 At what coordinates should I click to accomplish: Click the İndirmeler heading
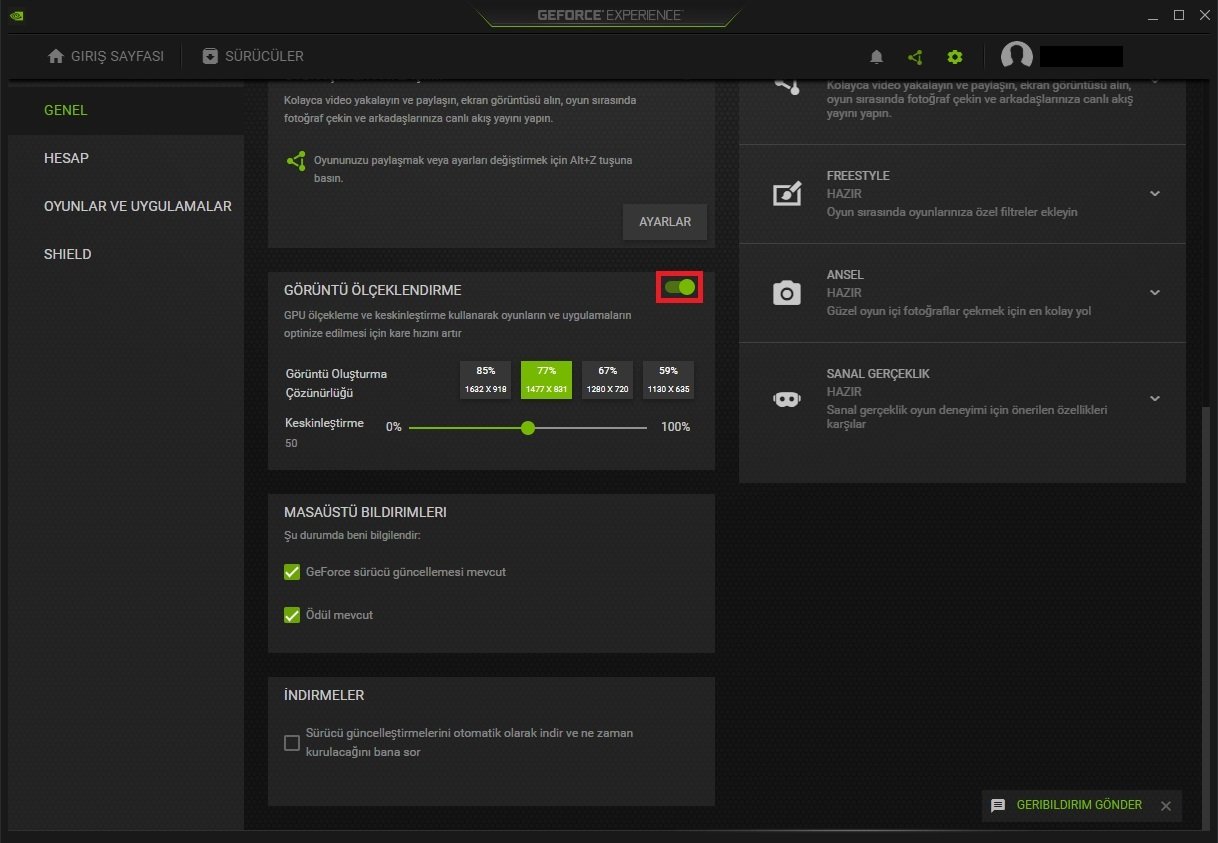[324, 695]
